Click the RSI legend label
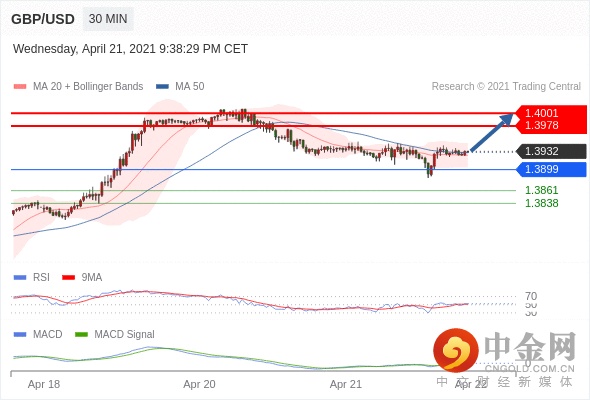The width and height of the screenshot is (590, 400). coord(41,278)
